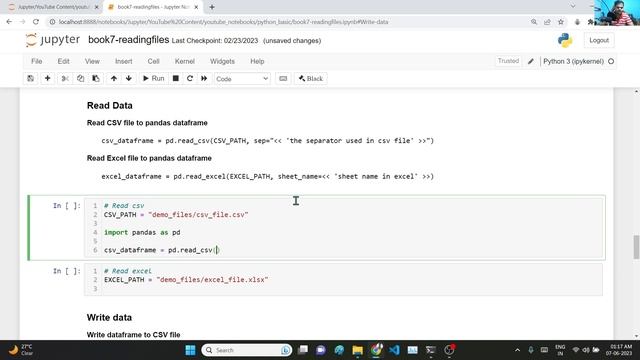Restart the kernel icon
This screenshot has height=360, width=640.
pyautogui.click(x=190, y=78)
